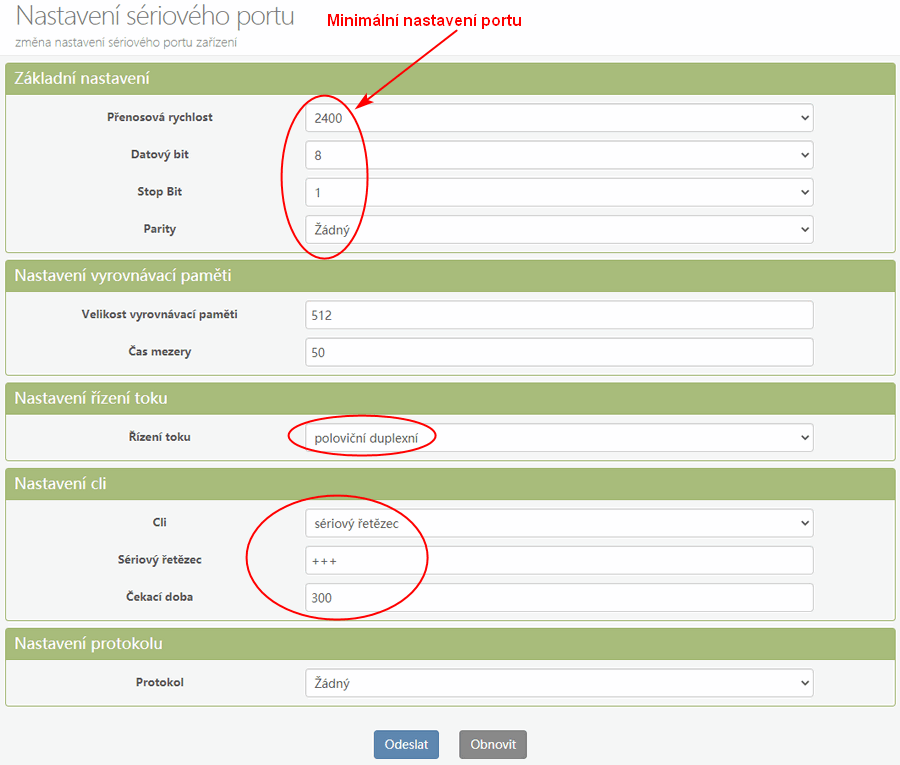The height and width of the screenshot is (765, 900).
Task: Click the Velikost vyrovnávací paměti input field
Action: coord(559,315)
